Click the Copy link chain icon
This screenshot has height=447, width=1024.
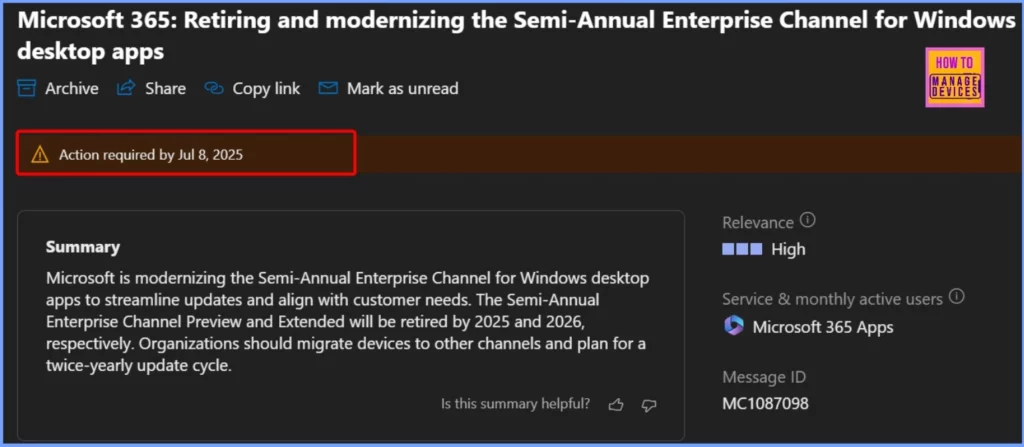tap(214, 88)
